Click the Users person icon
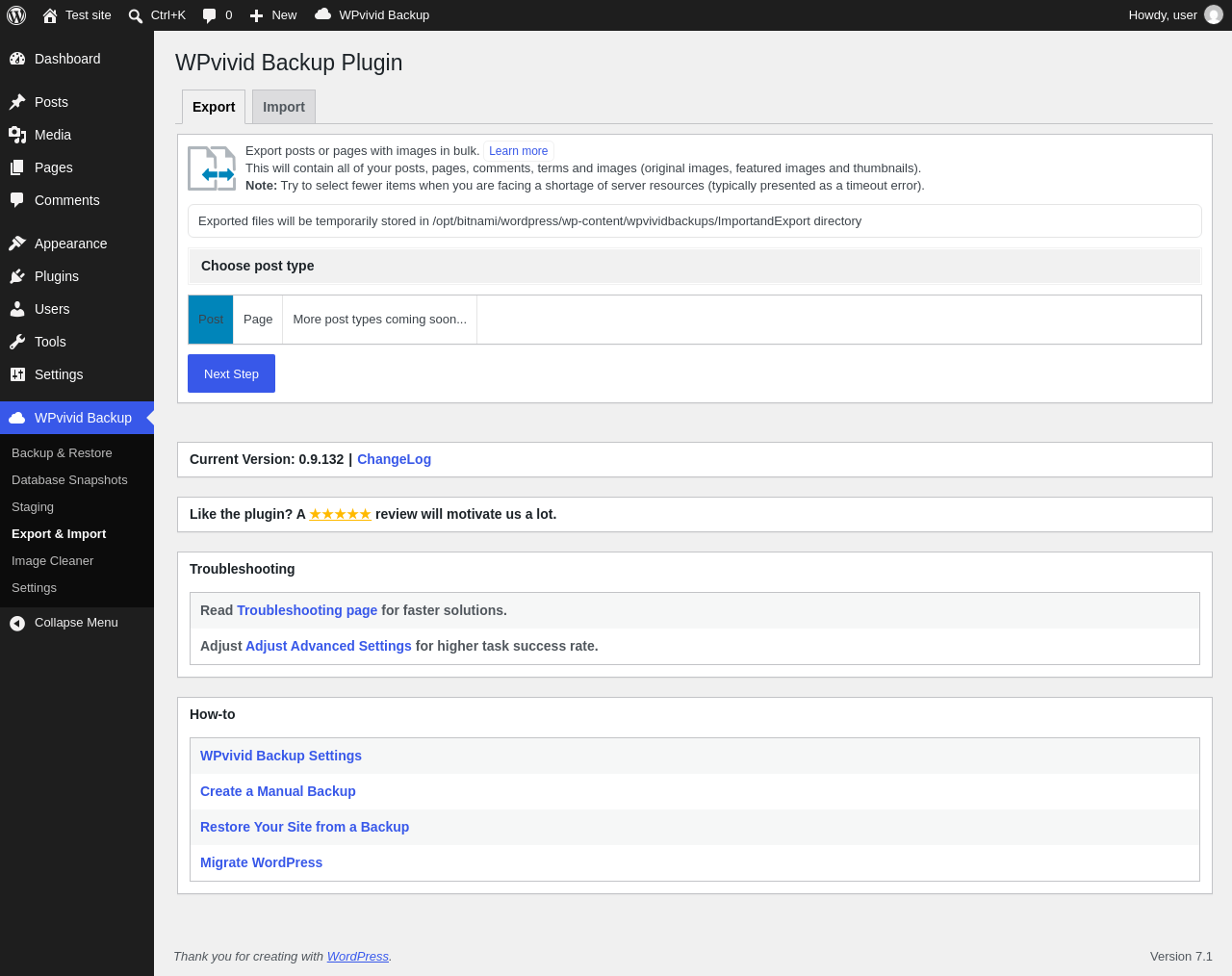The width and height of the screenshot is (1232, 976). [x=17, y=309]
